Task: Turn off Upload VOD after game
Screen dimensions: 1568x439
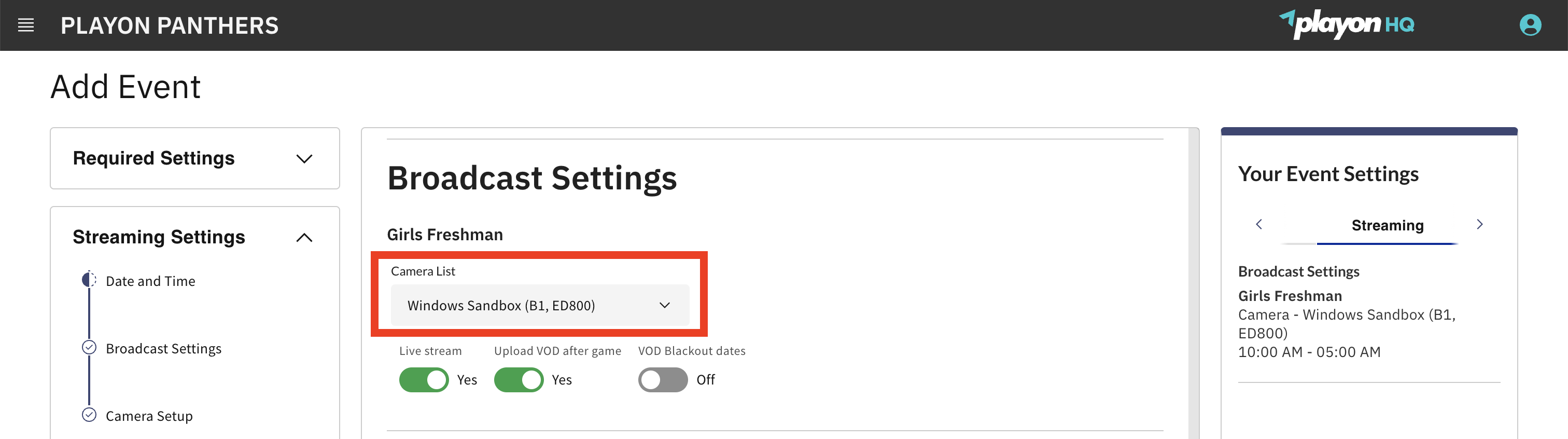Action: click(x=519, y=380)
